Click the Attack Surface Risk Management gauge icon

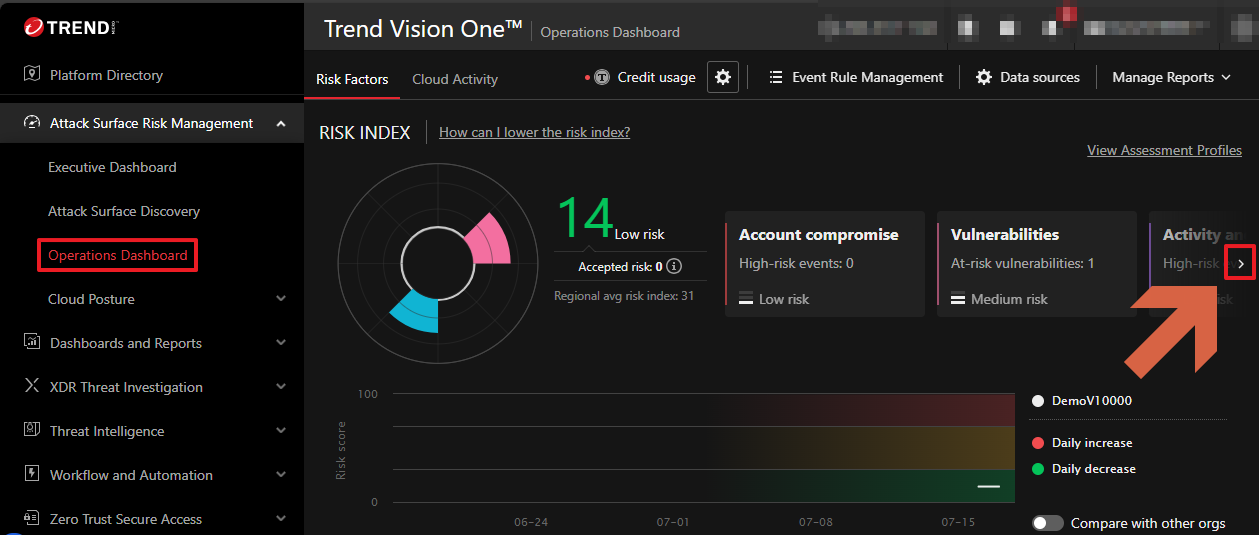[31, 123]
